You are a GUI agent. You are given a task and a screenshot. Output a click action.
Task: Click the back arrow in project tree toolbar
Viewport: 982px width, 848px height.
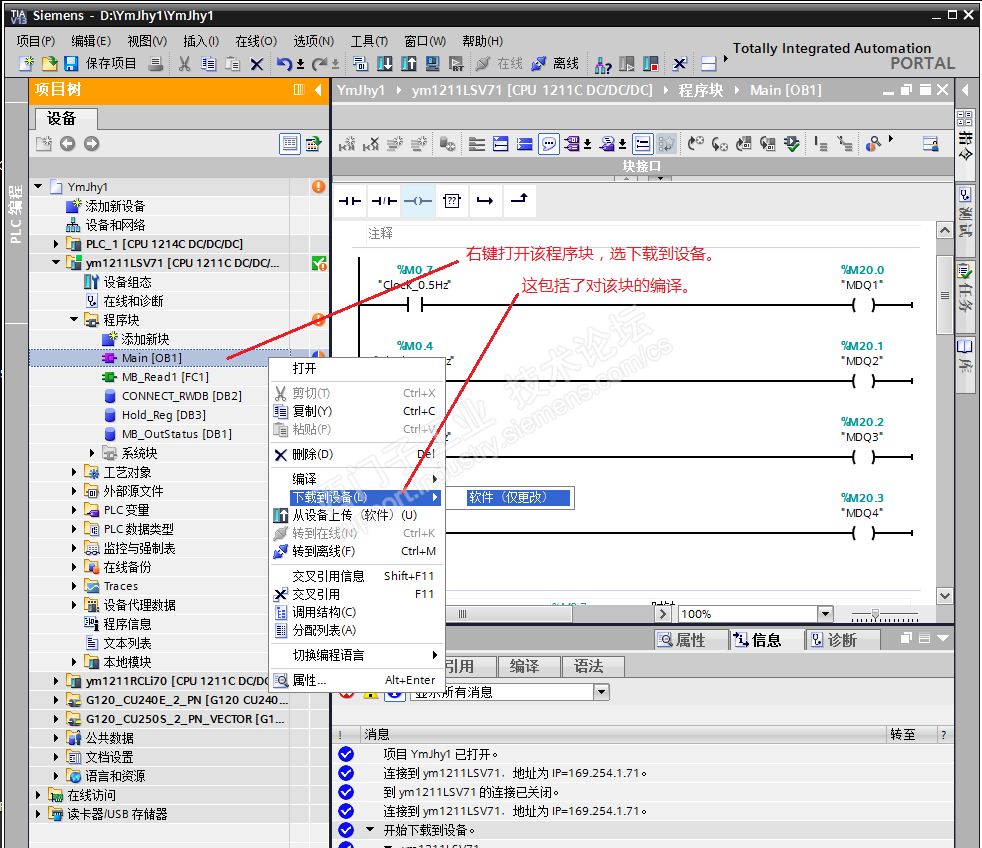tap(68, 143)
